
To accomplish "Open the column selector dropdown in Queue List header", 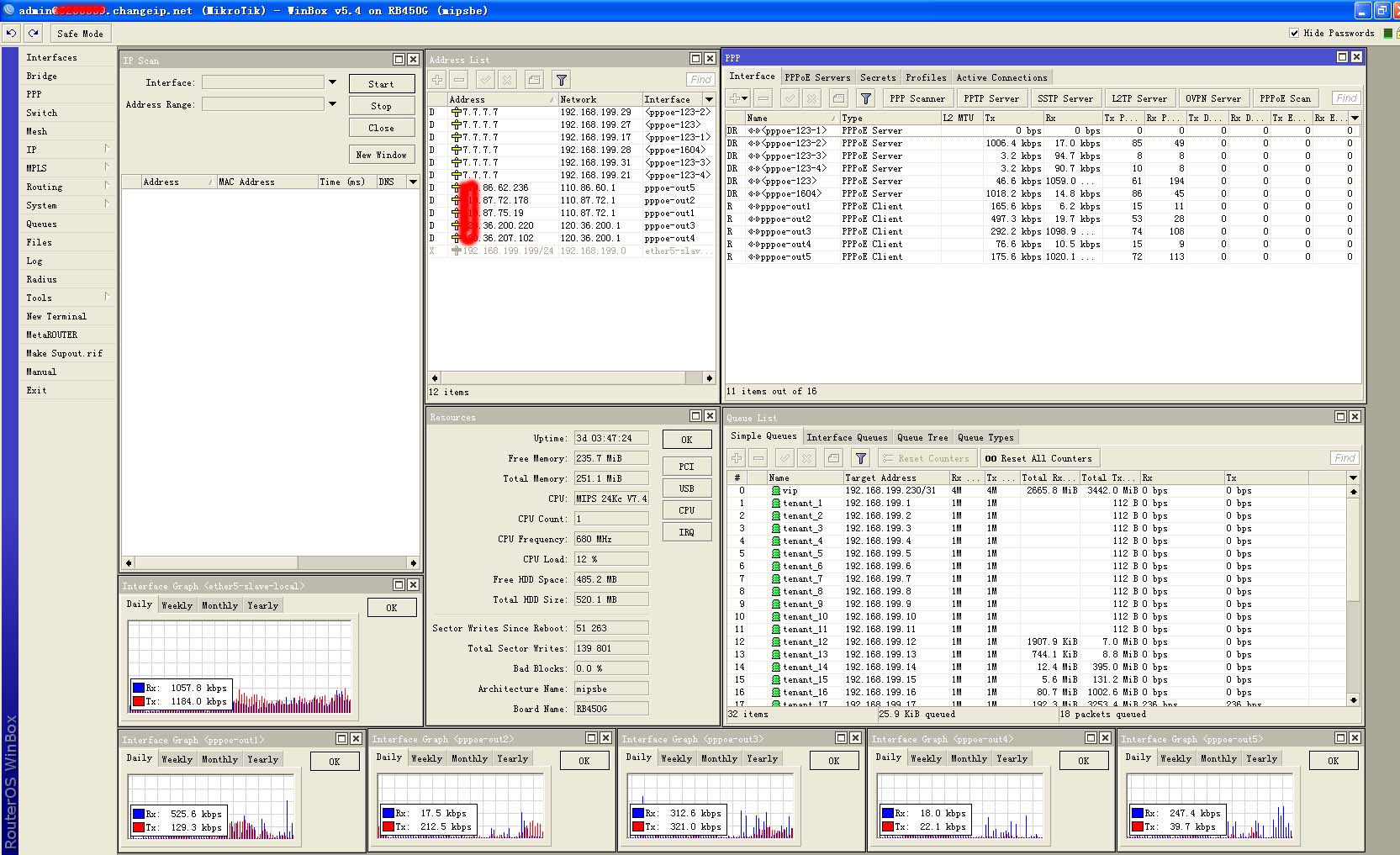I will click(x=1353, y=478).
